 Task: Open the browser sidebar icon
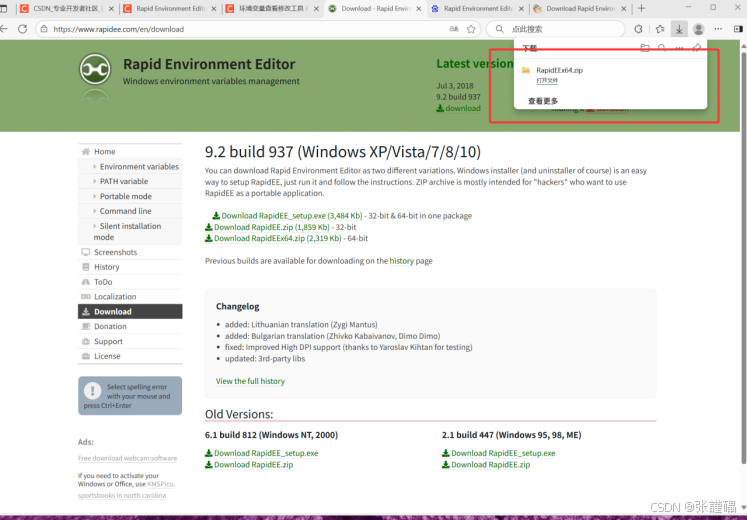tap(738, 29)
